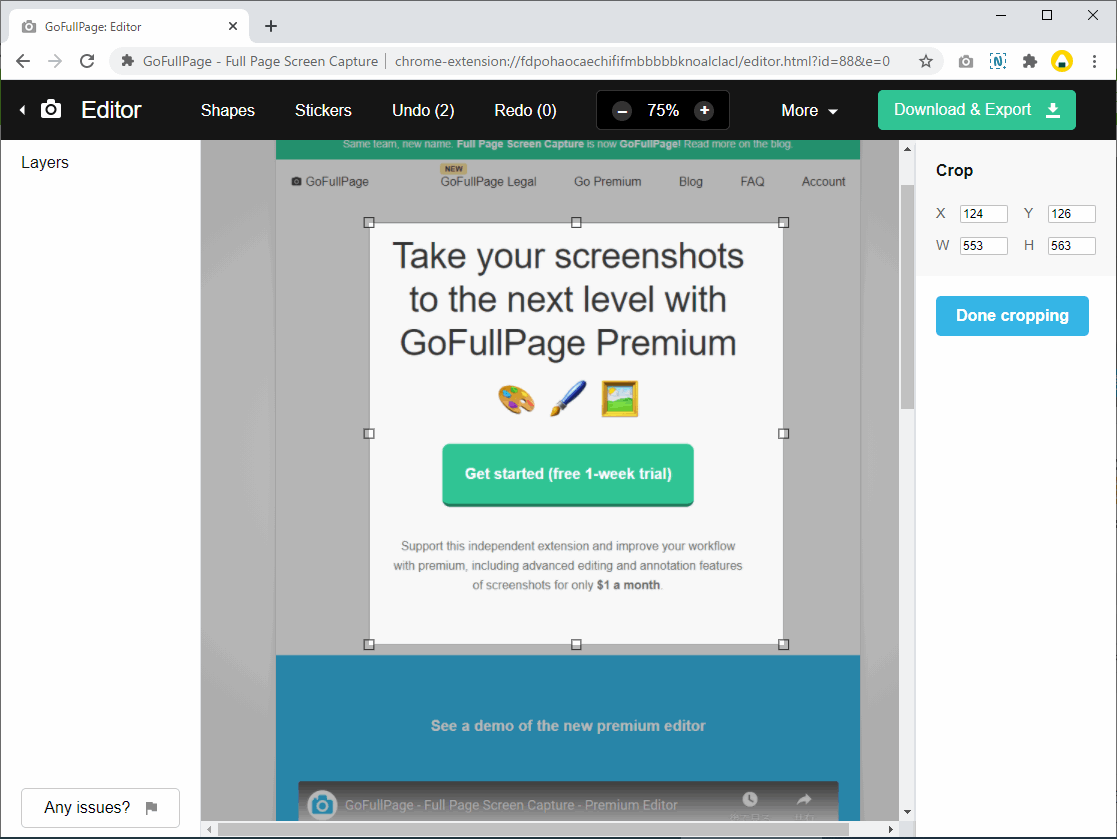Click the left-middle crop handle
This screenshot has width=1117, height=839.
369,433
